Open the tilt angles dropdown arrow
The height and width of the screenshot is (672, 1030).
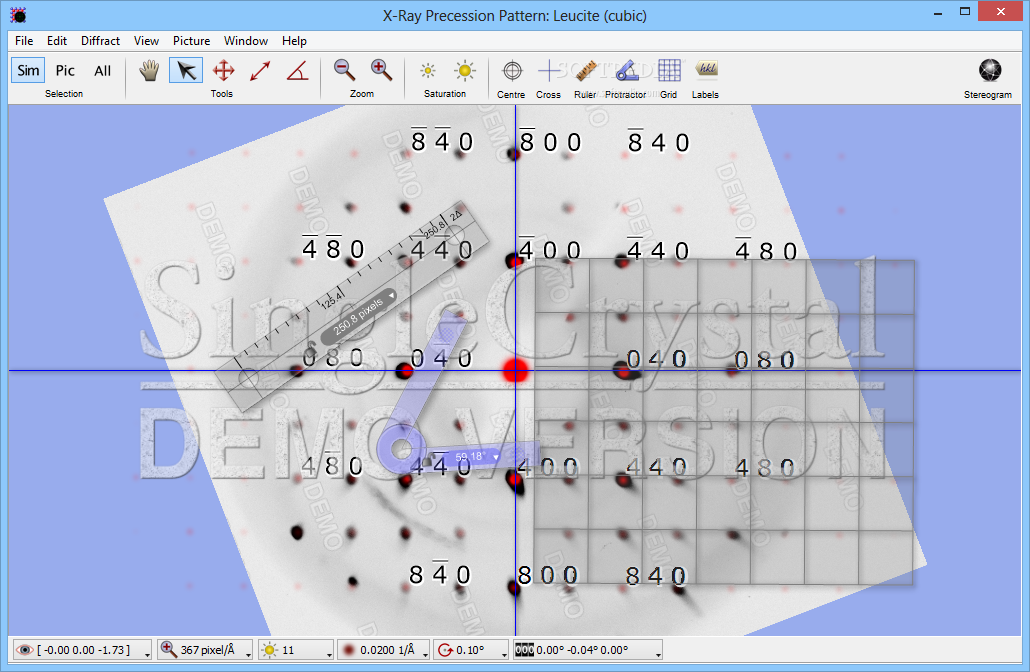[658, 654]
